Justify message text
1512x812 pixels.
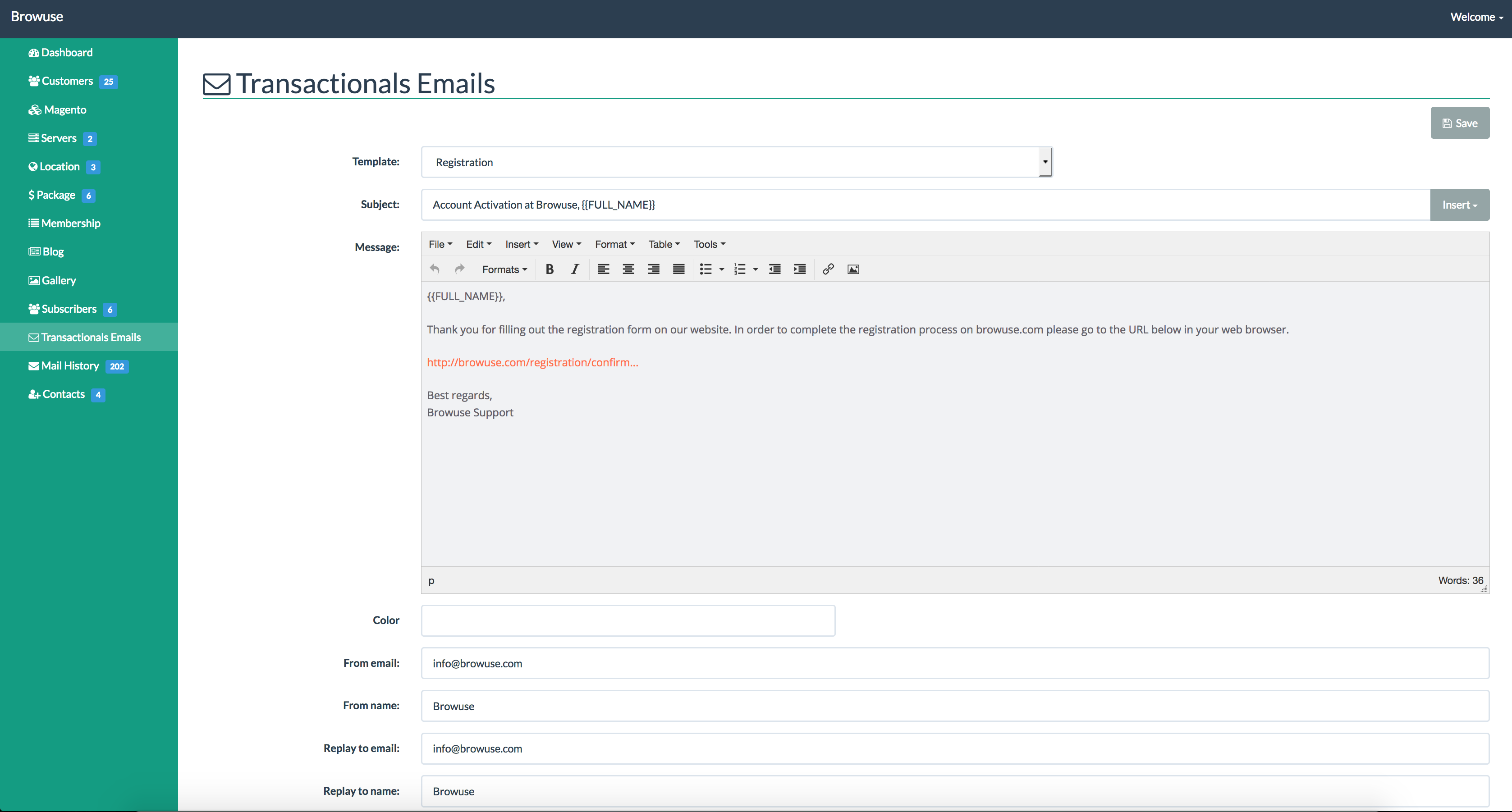click(678, 269)
